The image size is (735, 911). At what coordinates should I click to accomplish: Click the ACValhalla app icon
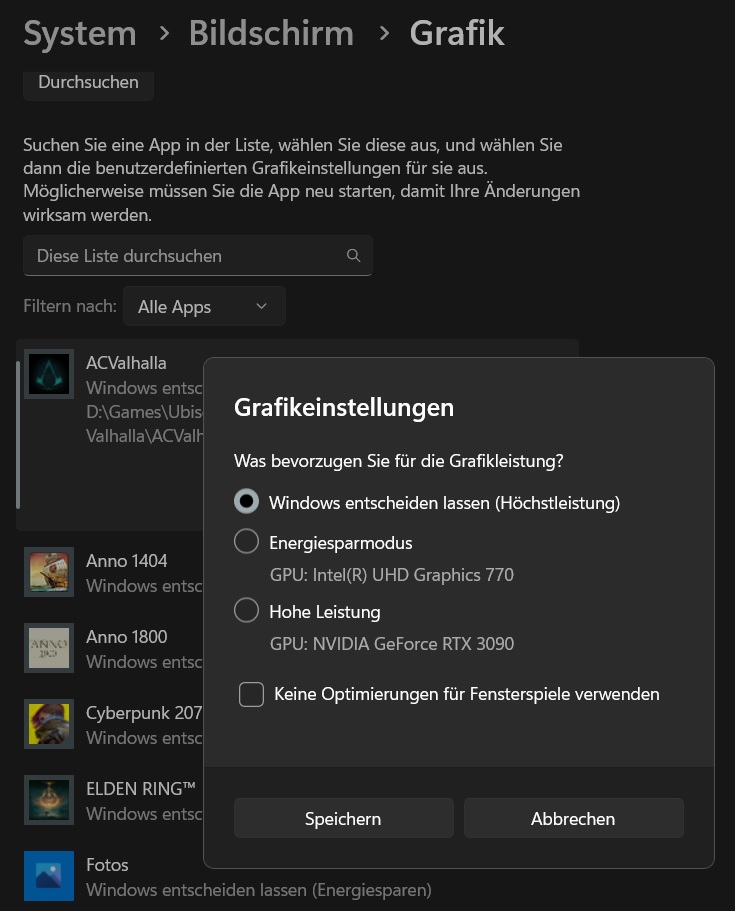coord(49,374)
